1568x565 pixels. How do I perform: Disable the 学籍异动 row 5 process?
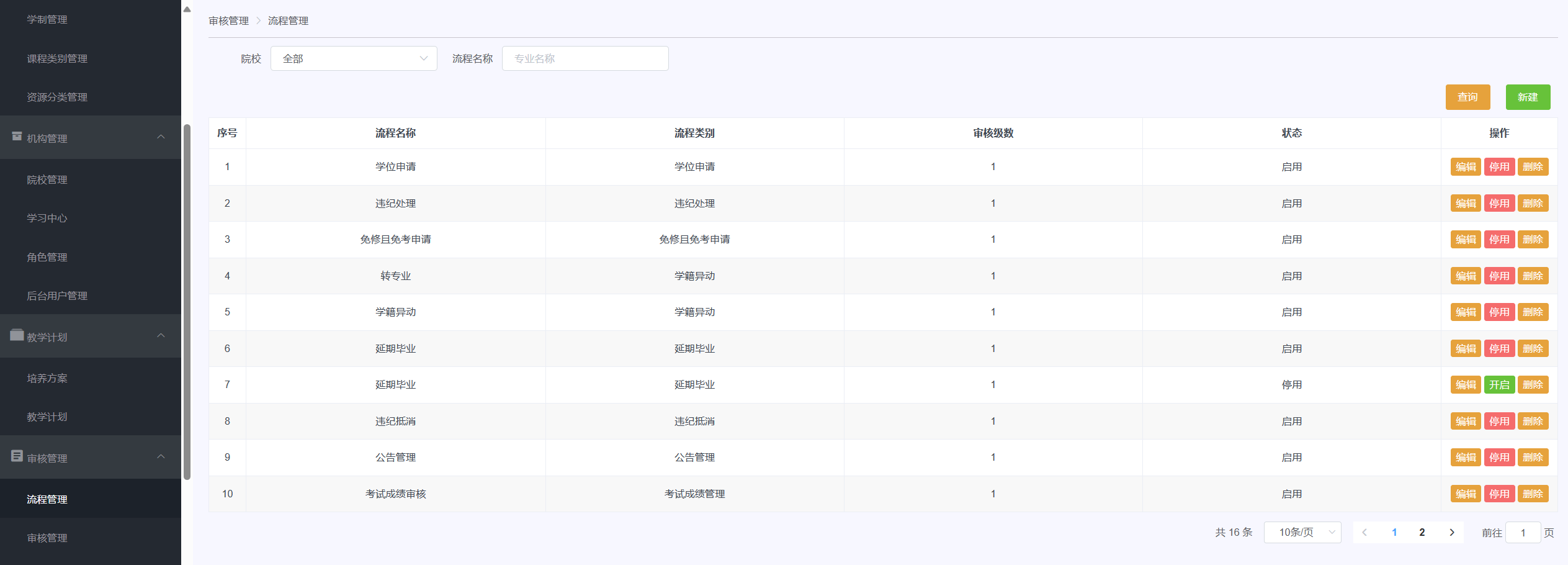click(x=1499, y=312)
